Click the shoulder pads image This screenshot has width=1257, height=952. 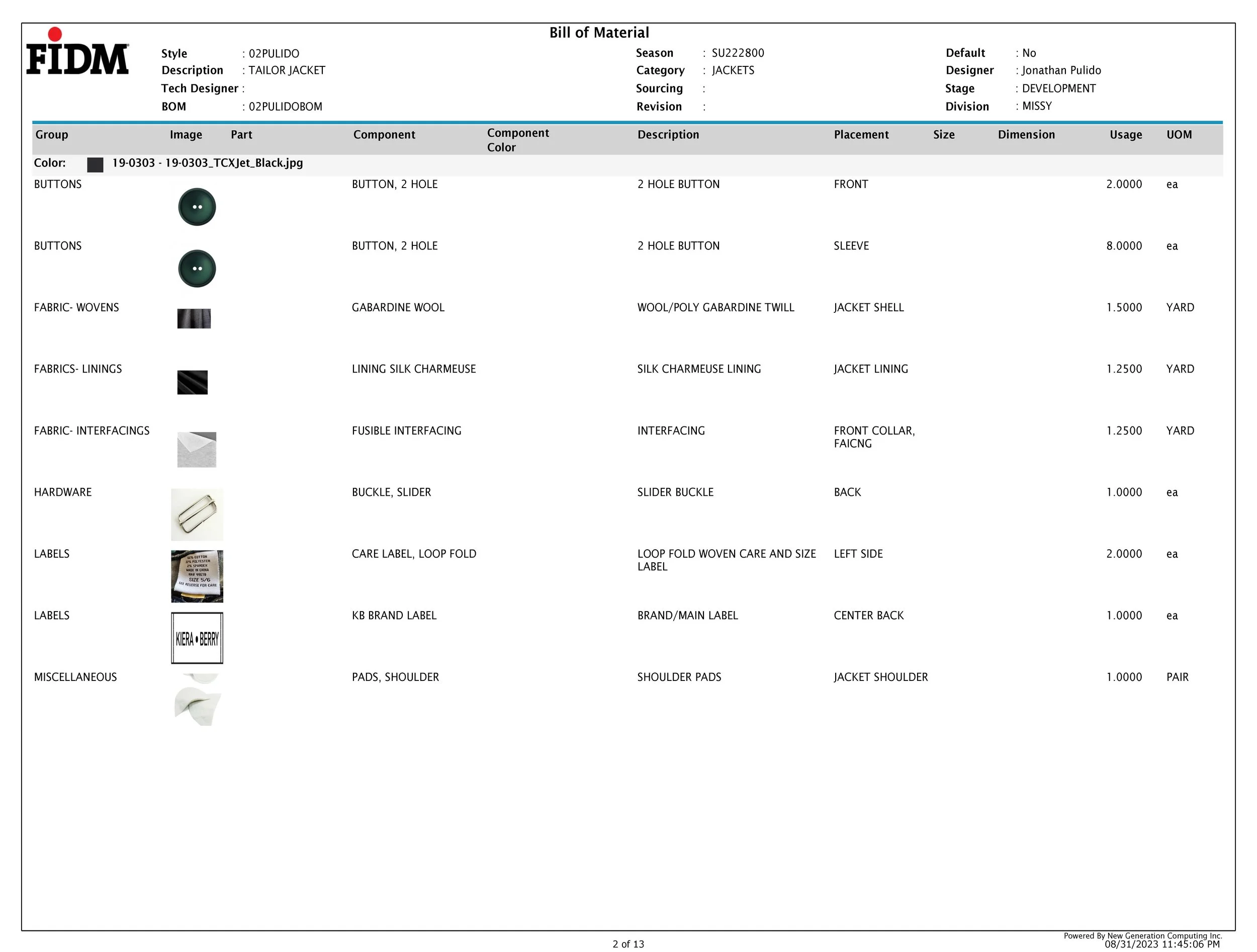(x=197, y=702)
